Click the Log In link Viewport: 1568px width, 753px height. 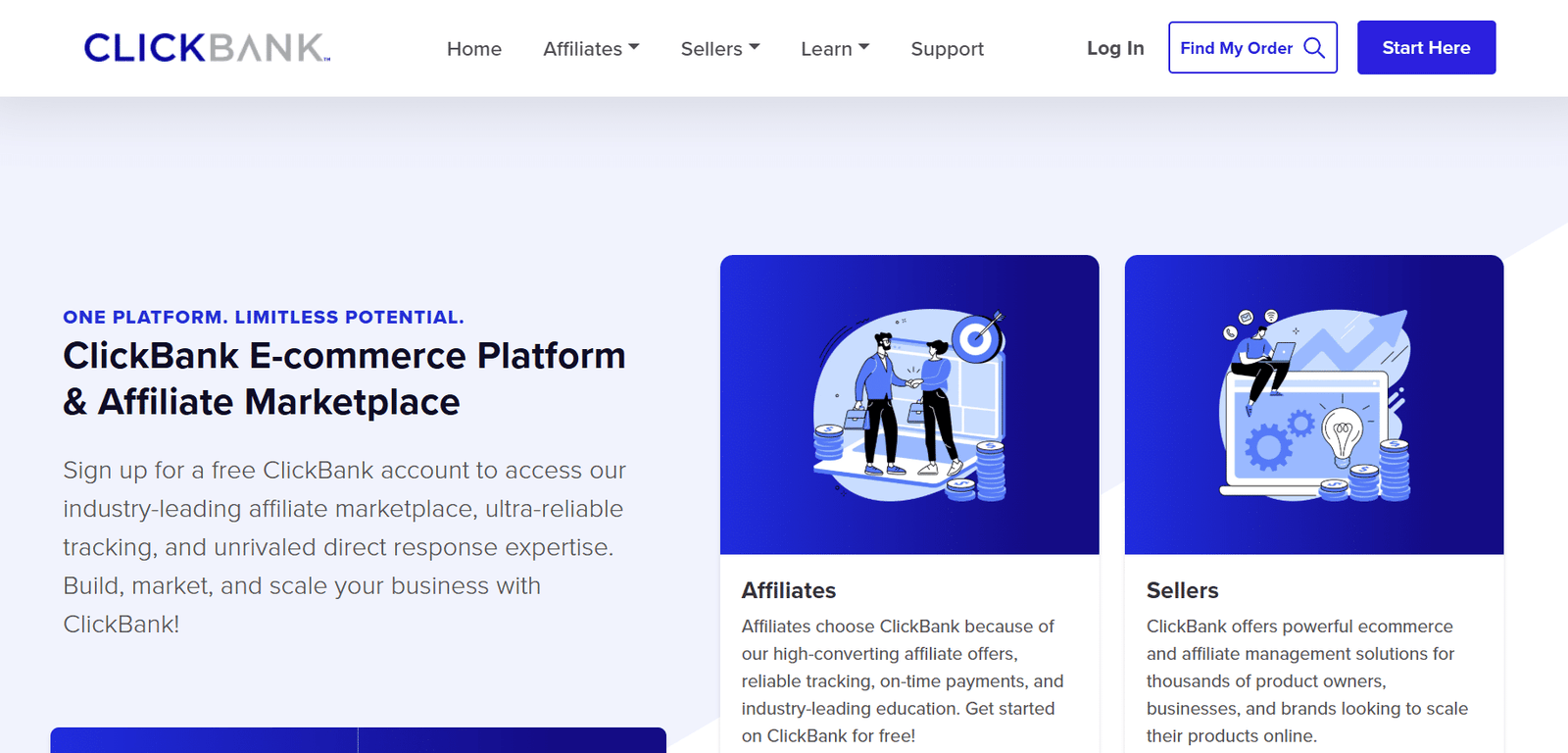coord(1115,48)
